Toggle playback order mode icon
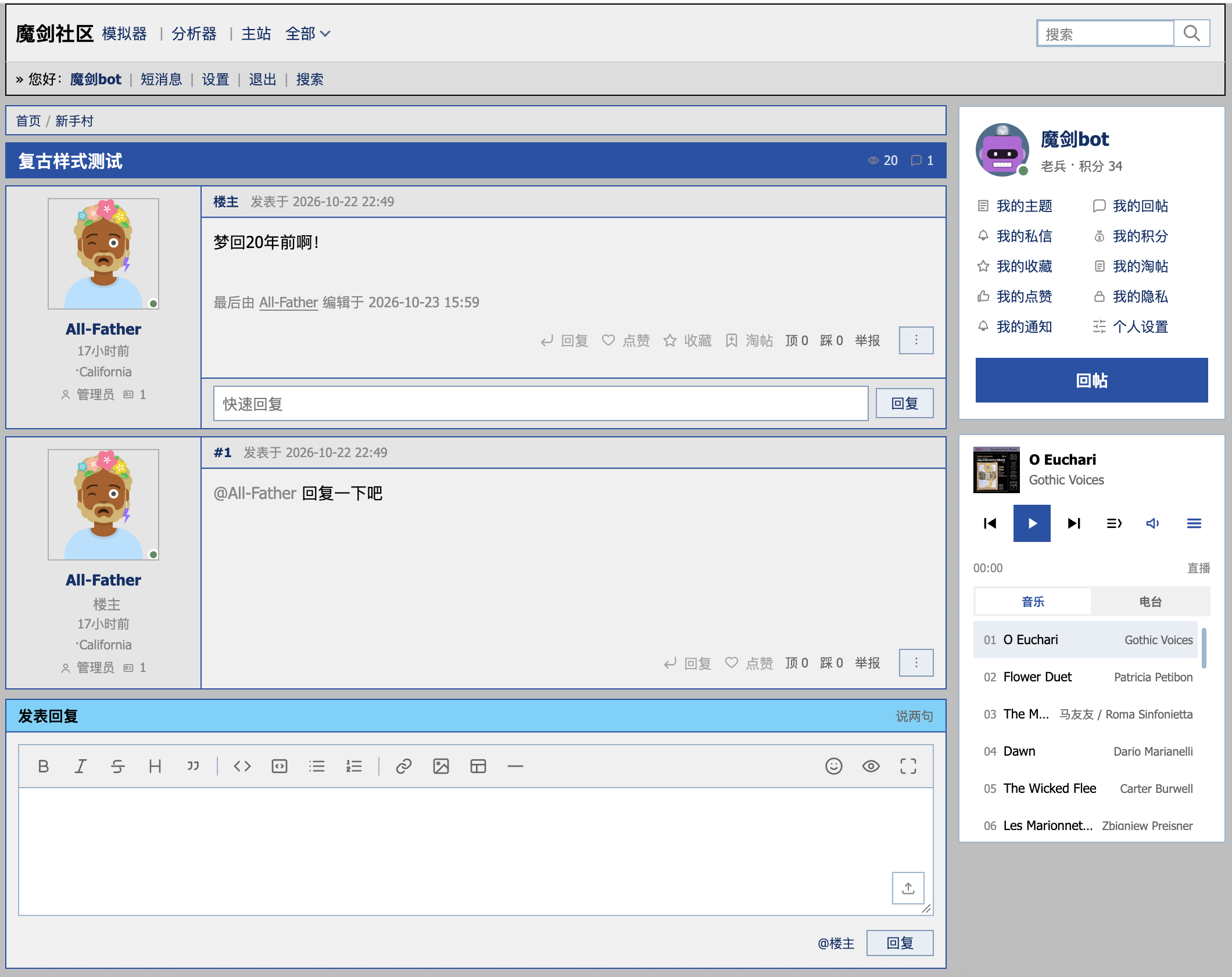This screenshot has width=1232, height=977. click(1114, 523)
